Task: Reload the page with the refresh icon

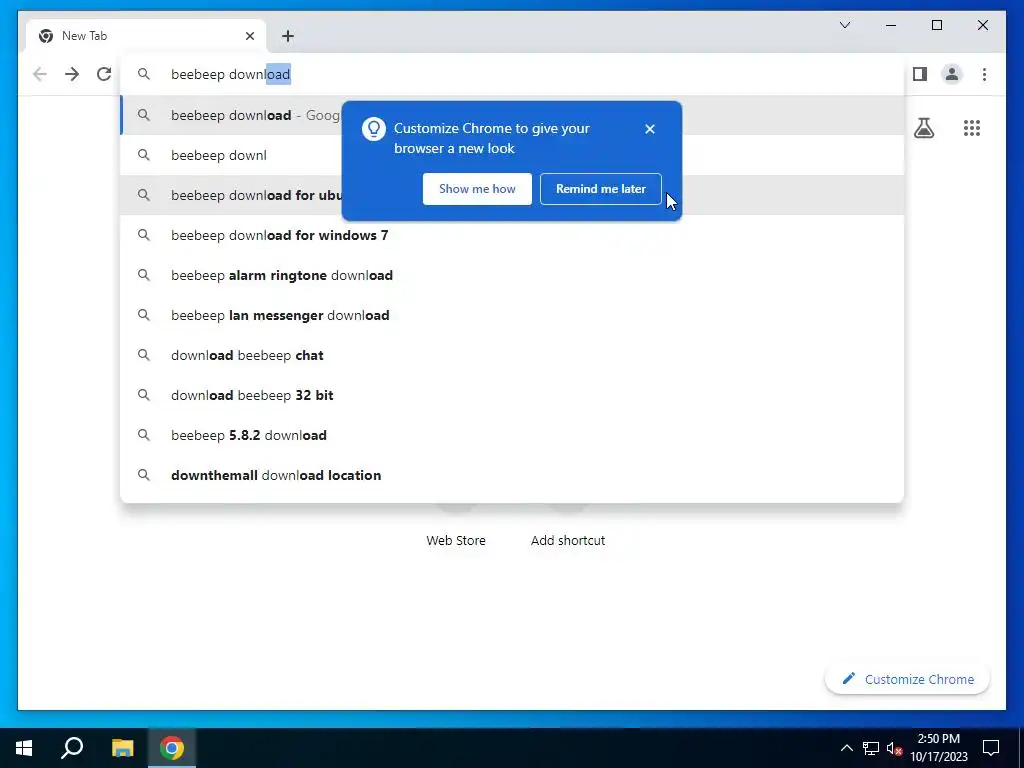Action: (104, 74)
